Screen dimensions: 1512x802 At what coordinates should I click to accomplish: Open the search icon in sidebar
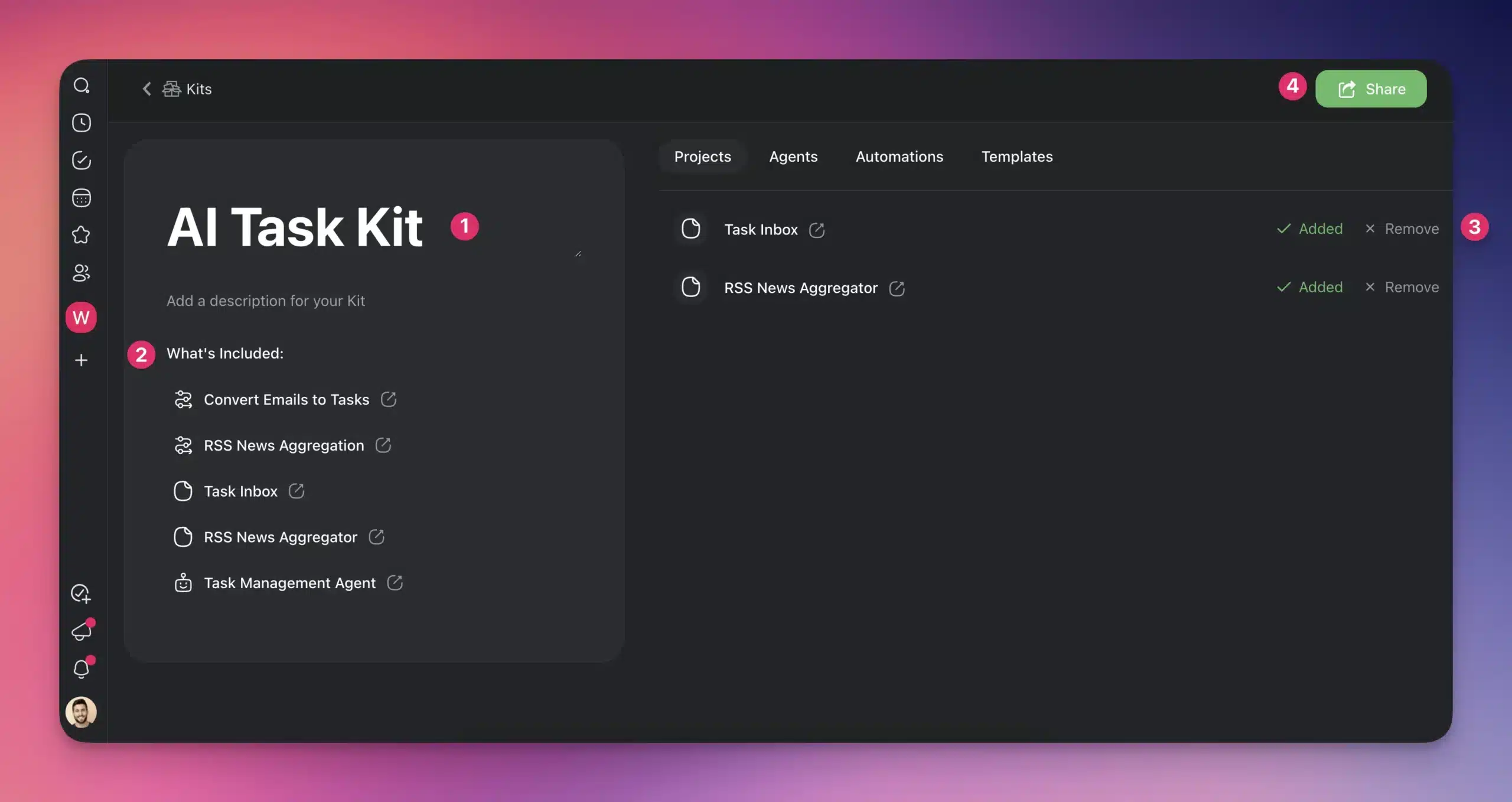click(82, 86)
